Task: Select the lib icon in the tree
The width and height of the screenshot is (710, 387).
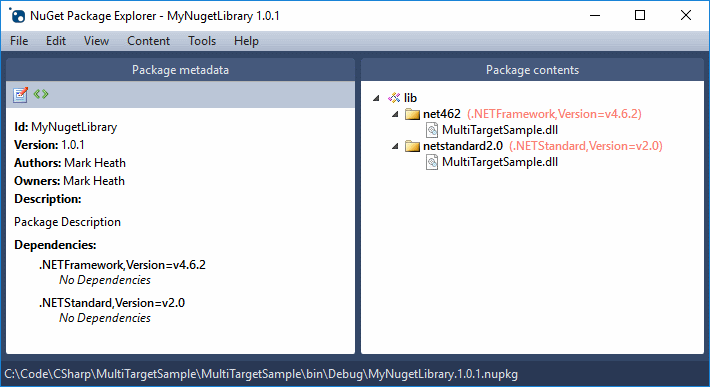Action: [394, 98]
